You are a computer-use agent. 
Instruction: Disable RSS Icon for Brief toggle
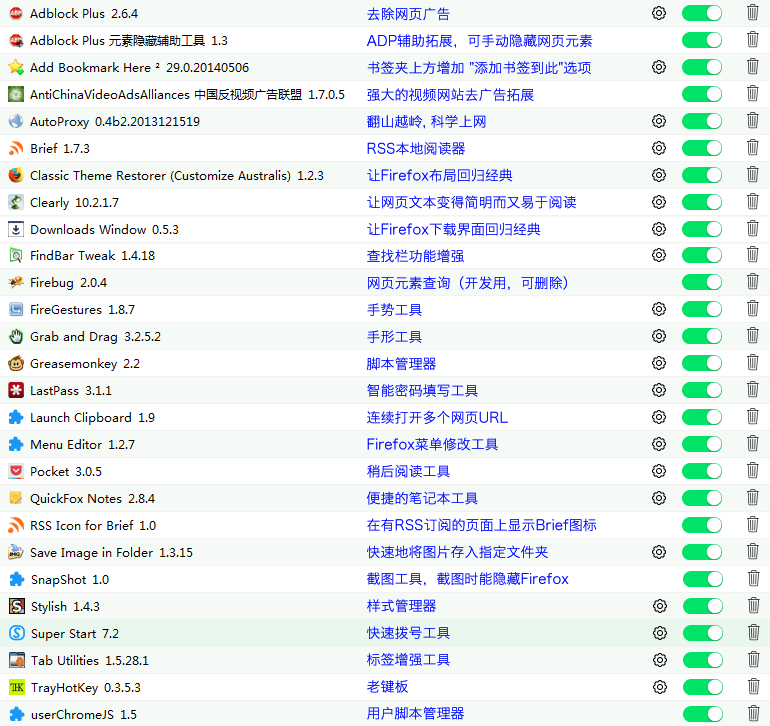(702, 526)
